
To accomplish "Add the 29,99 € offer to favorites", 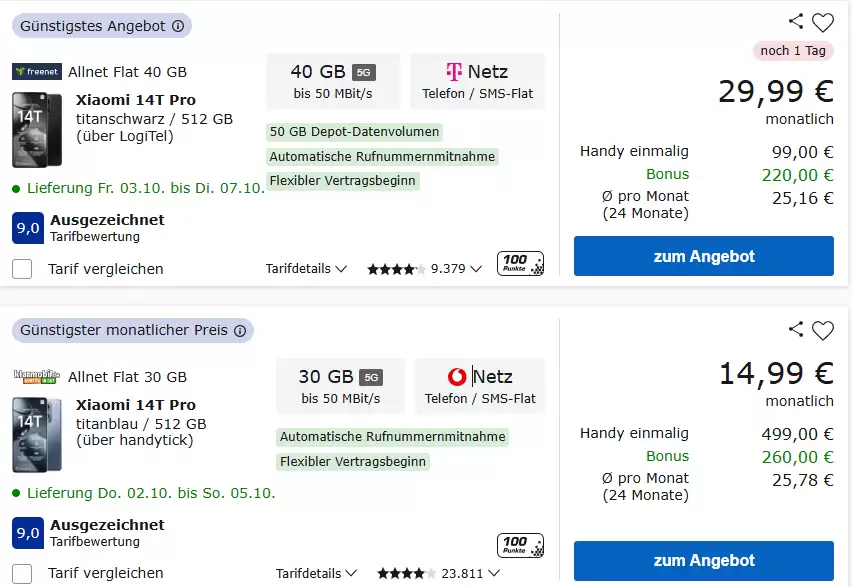I will tap(823, 22).
